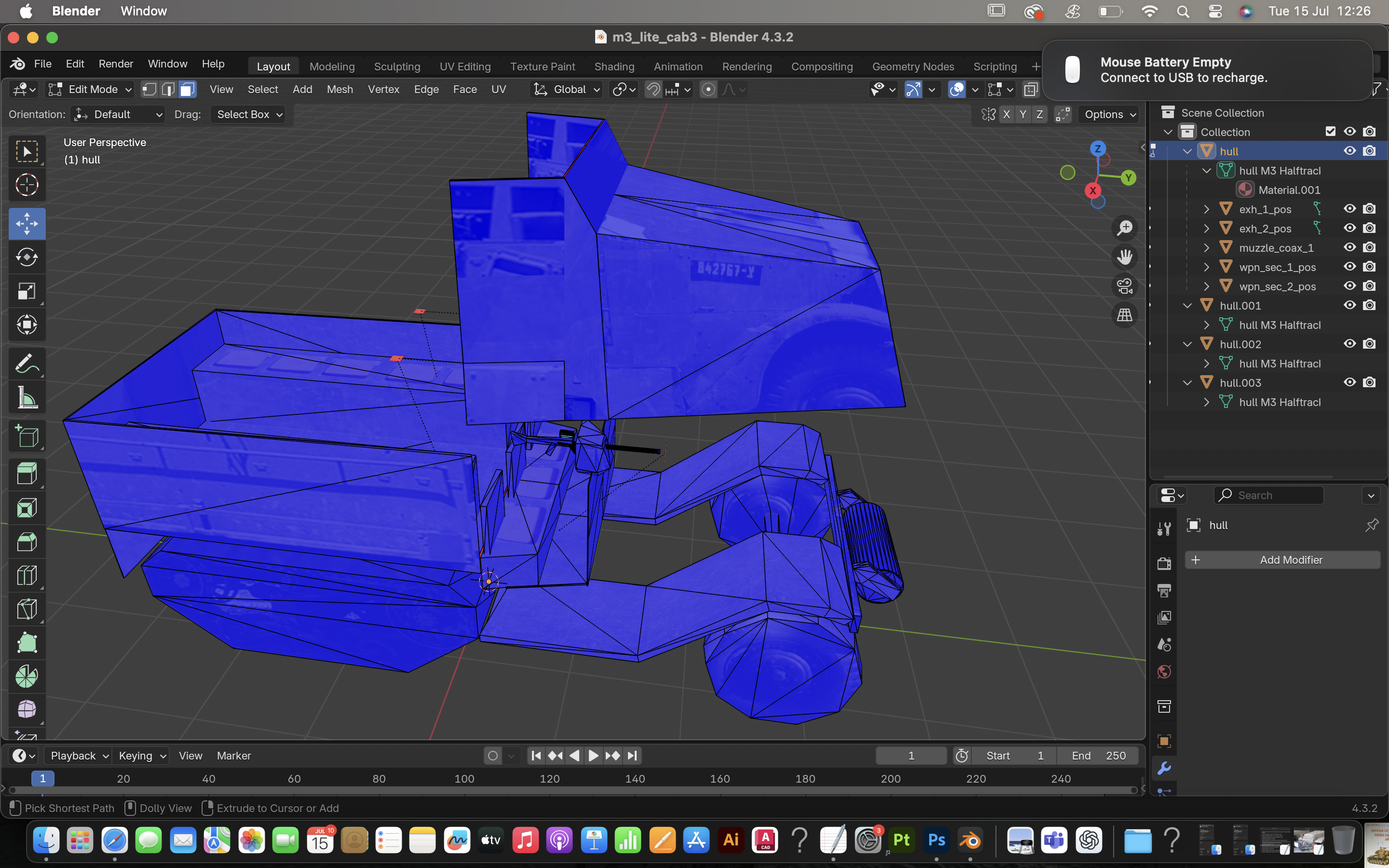
Task: Select the Inset Faces tool
Action: pyautogui.click(x=27, y=508)
